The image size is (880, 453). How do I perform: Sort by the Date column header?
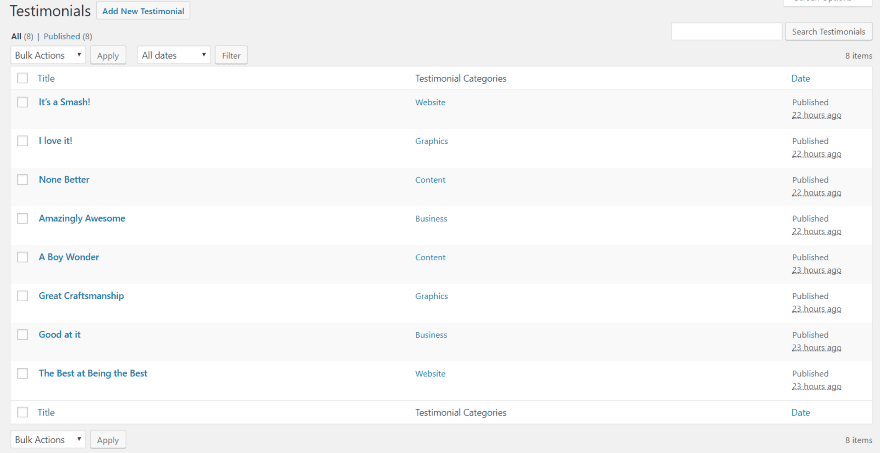[800, 78]
